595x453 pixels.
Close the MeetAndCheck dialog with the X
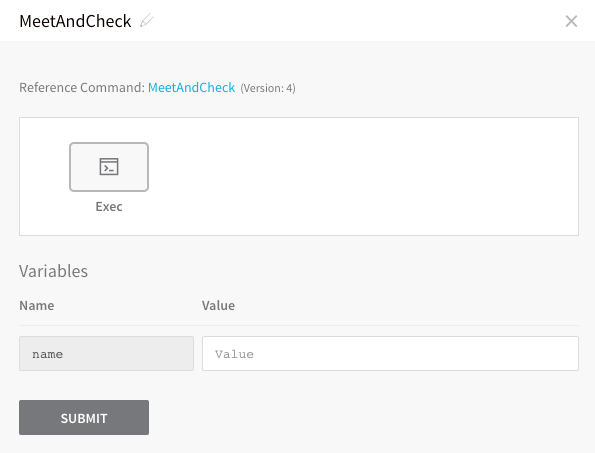point(571,21)
